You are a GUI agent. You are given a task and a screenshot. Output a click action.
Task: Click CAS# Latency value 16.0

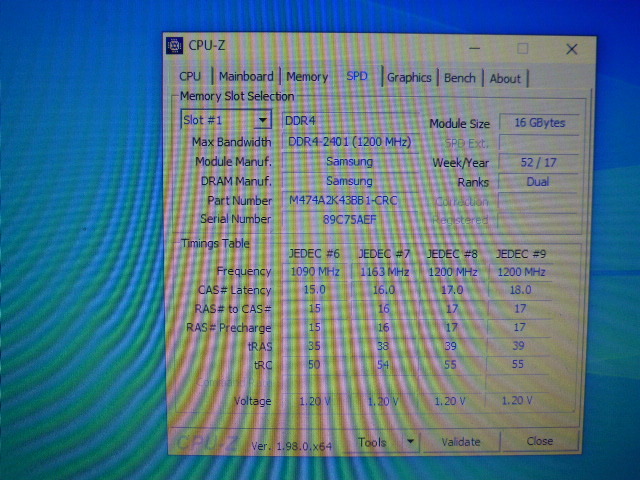[x=384, y=290]
